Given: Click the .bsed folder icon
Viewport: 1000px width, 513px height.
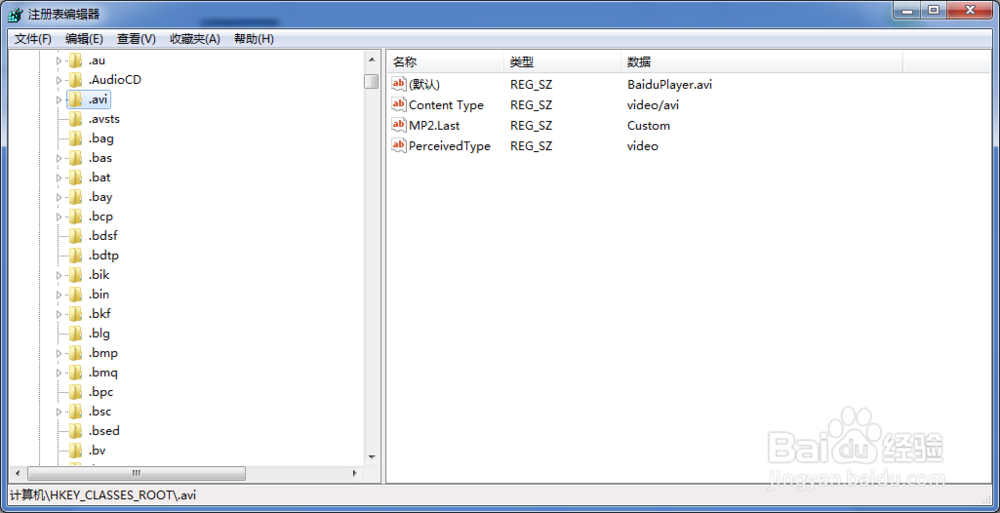Looking at the screenshot, I should [76, 431].
